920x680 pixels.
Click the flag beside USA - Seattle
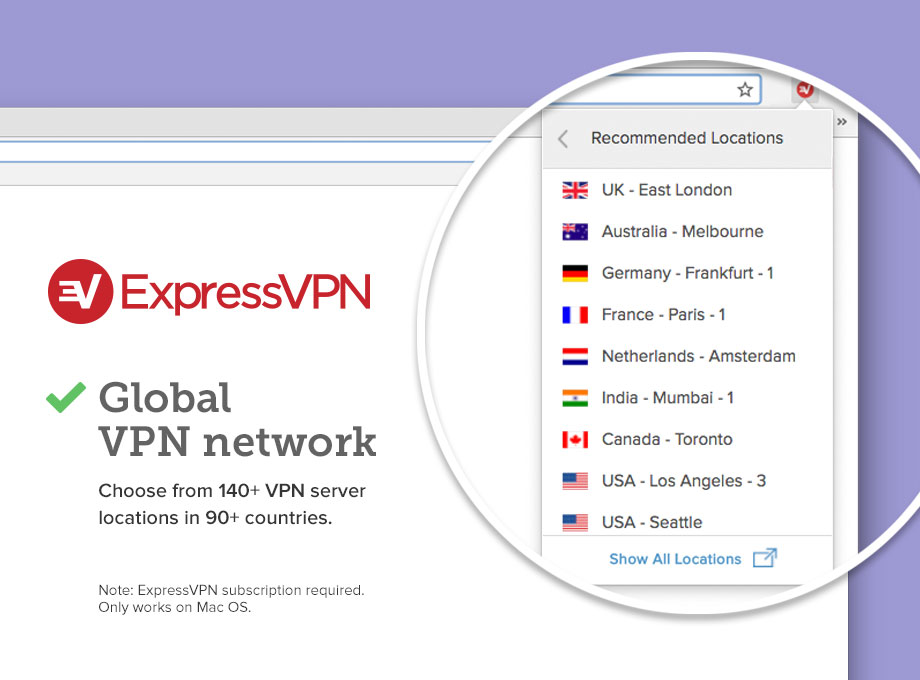click(x=575, y=522)
